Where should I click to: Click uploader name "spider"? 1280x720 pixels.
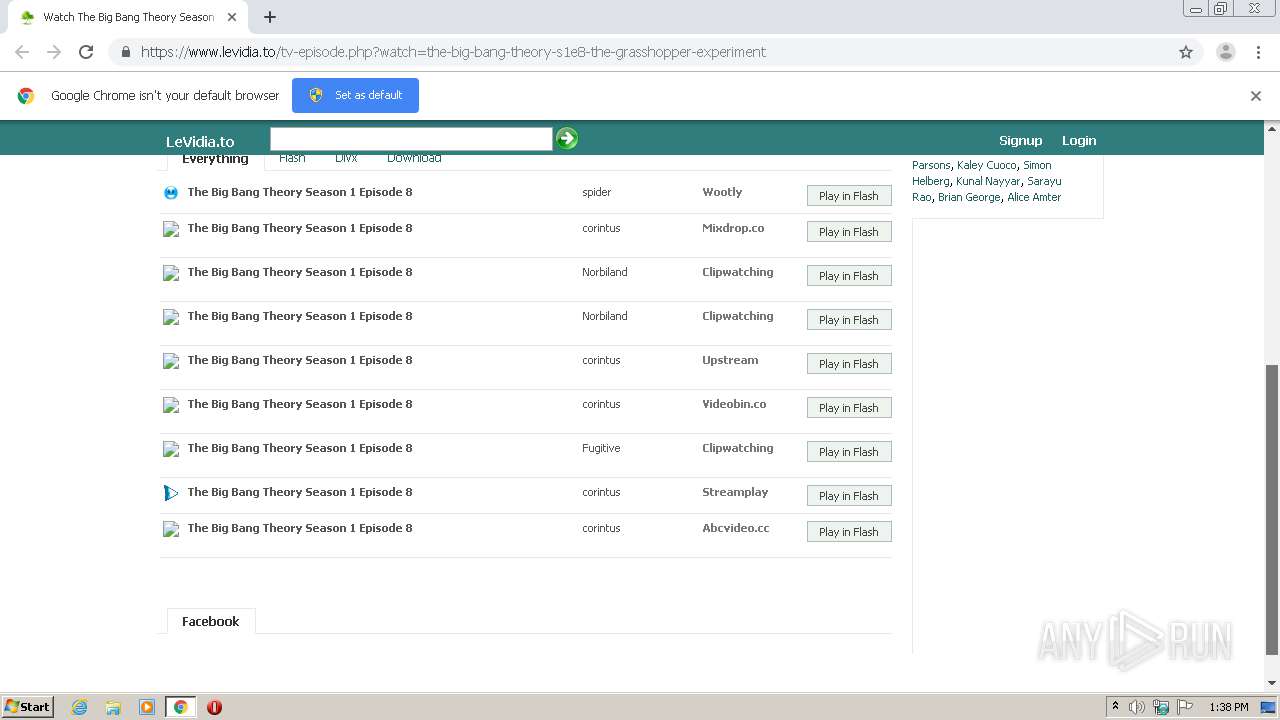click(596, 192)
